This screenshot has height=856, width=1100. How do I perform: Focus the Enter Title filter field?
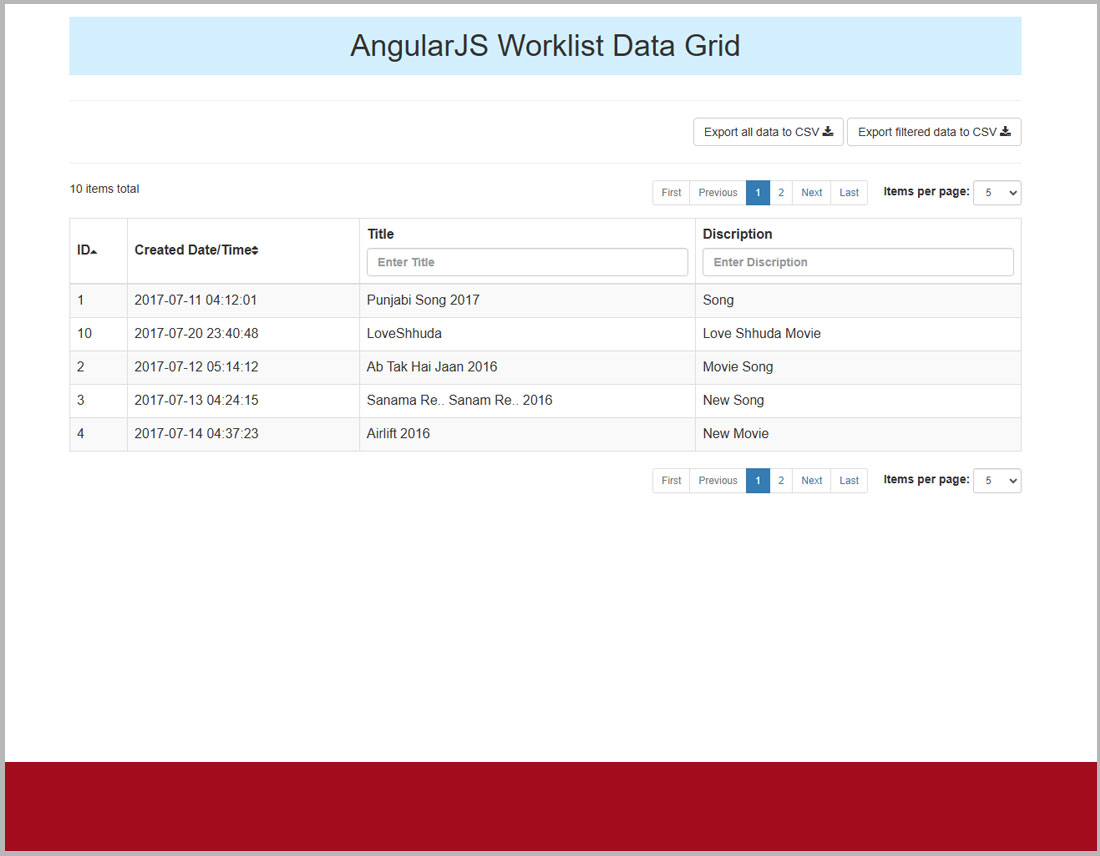[527, 262]
